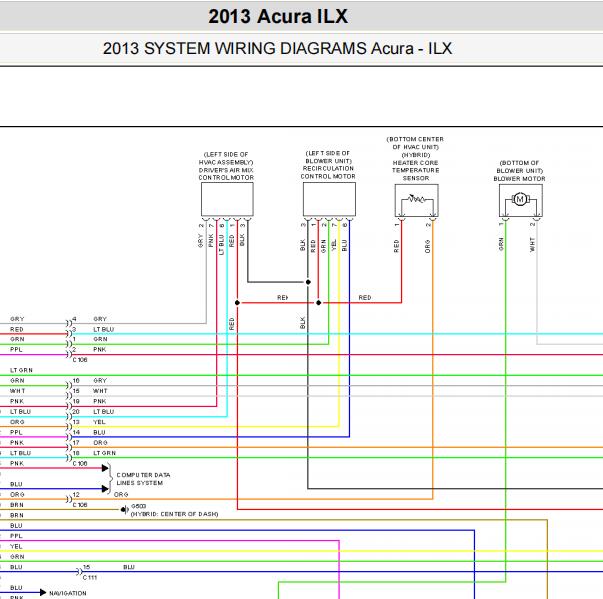Image resolution: width=603 pixels, height=599 pixels.
Task: Click the vertical RED label under heater core sensor
Action: pyautogui.click(x=396, y=246)
